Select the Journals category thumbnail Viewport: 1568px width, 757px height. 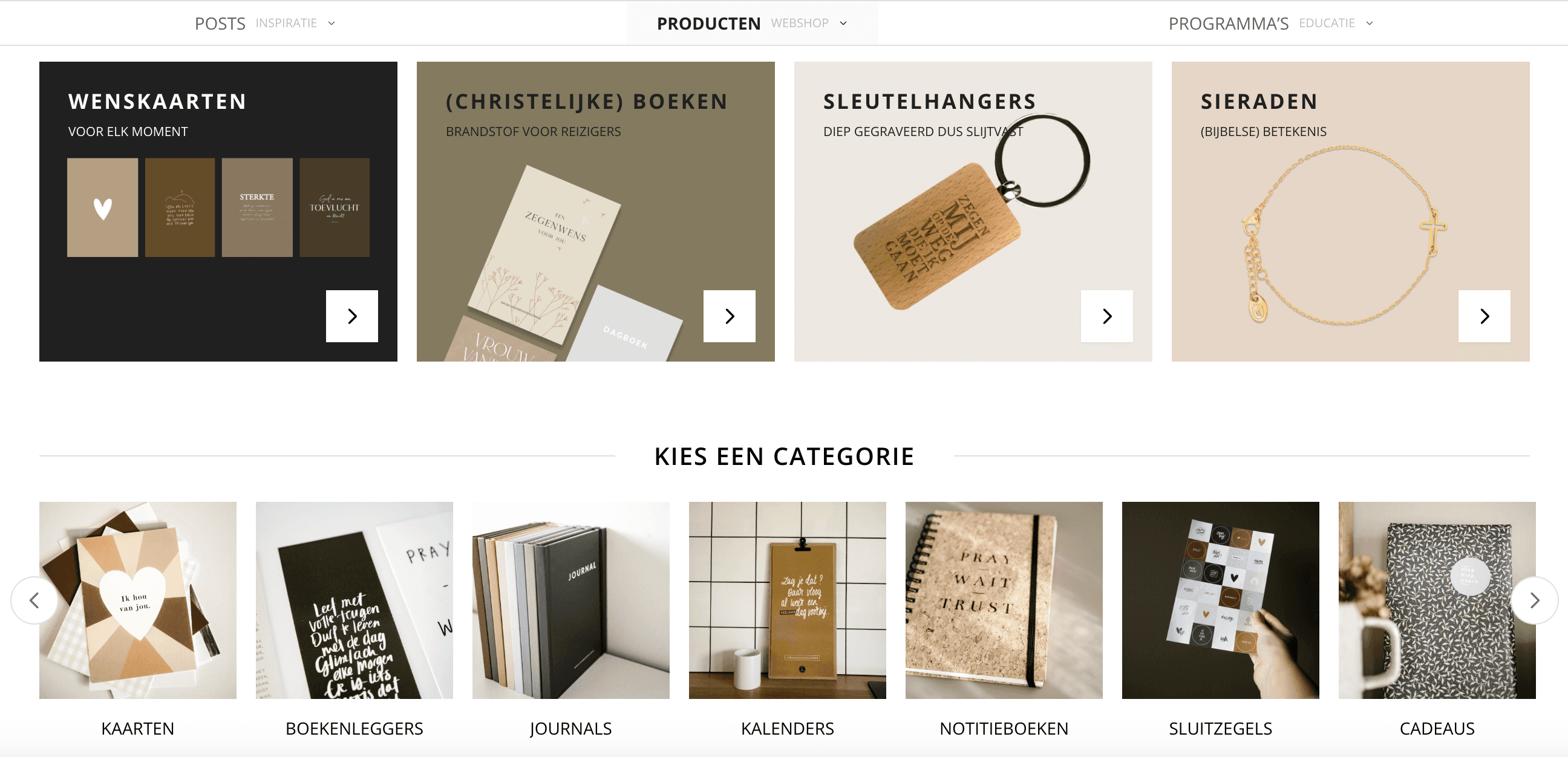pos(571,600)
